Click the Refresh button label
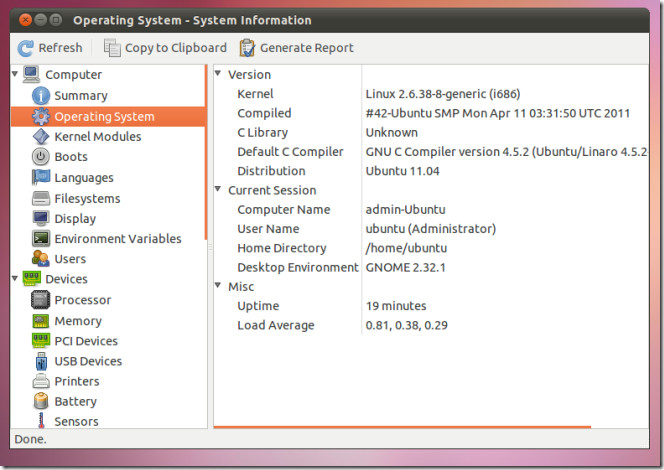Viewport: 664px width, 470px height. point(60,48)
